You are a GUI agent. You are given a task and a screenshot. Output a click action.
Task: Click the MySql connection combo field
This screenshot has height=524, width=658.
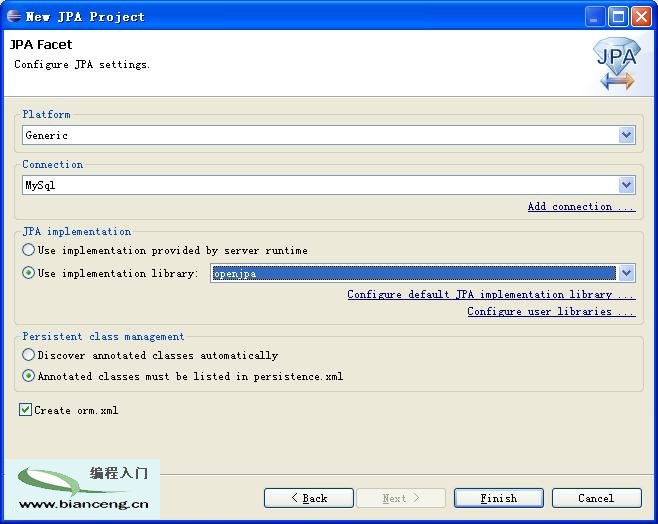pyautogui.click(x=329, y=185)
